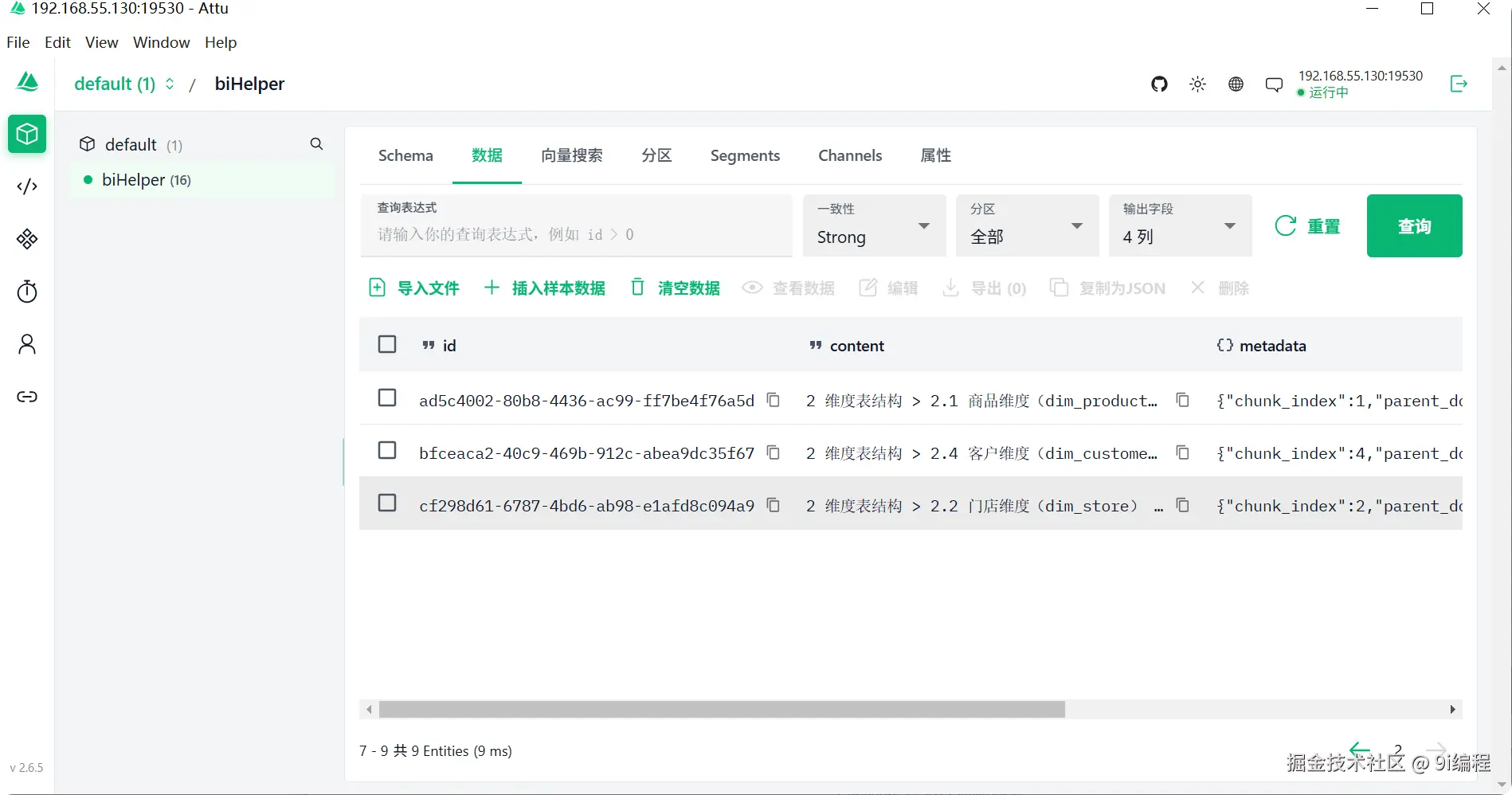Open the default (1) database switcher
The width and height of the screenshot is (1512, 795).
pyautogui.click(x=124, y=84)
